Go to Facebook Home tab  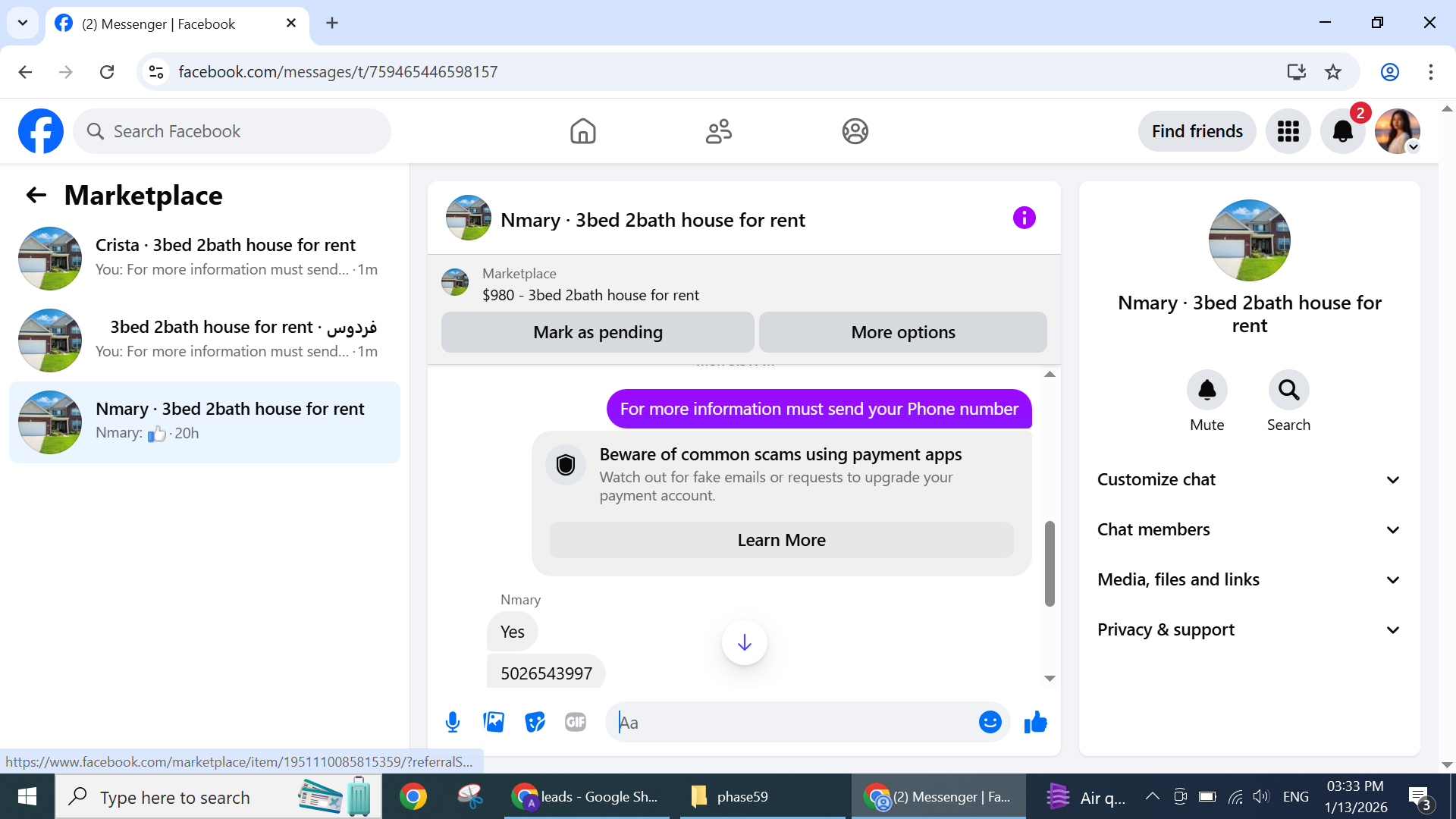[582, 131]
